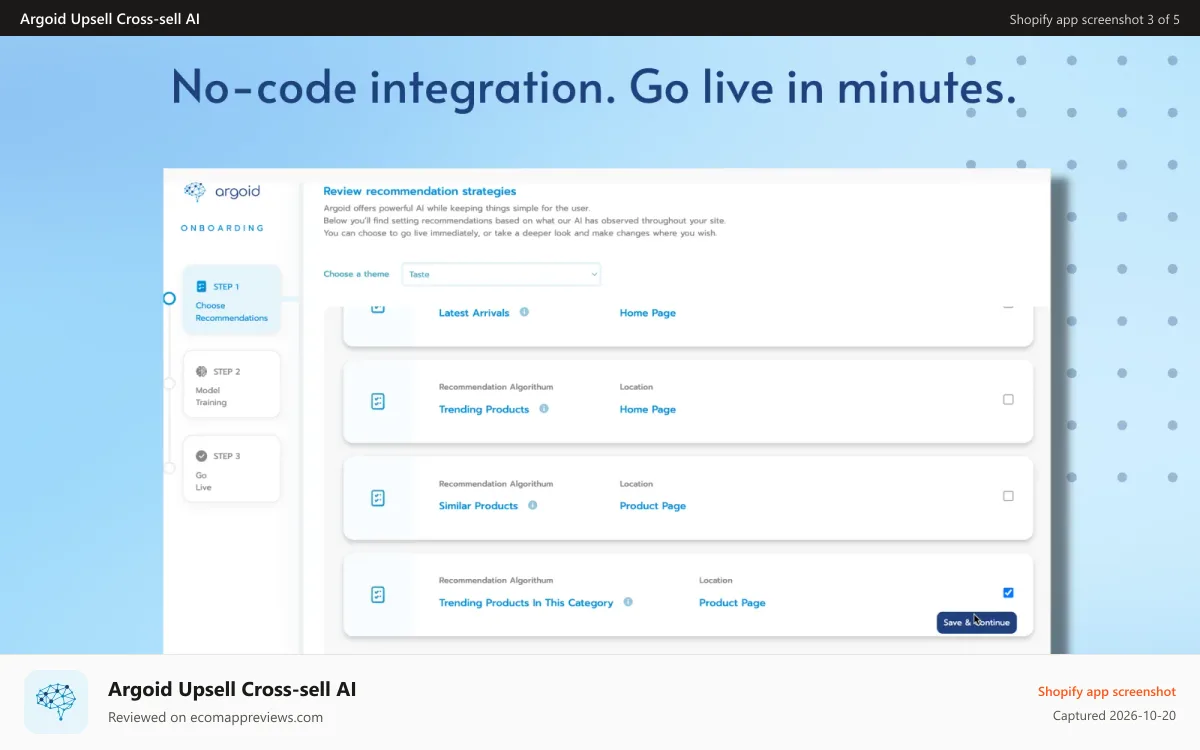Click info icon next to Latest Arrivals
Screen dimensions: 1200x750
click(x=524, y=312)
